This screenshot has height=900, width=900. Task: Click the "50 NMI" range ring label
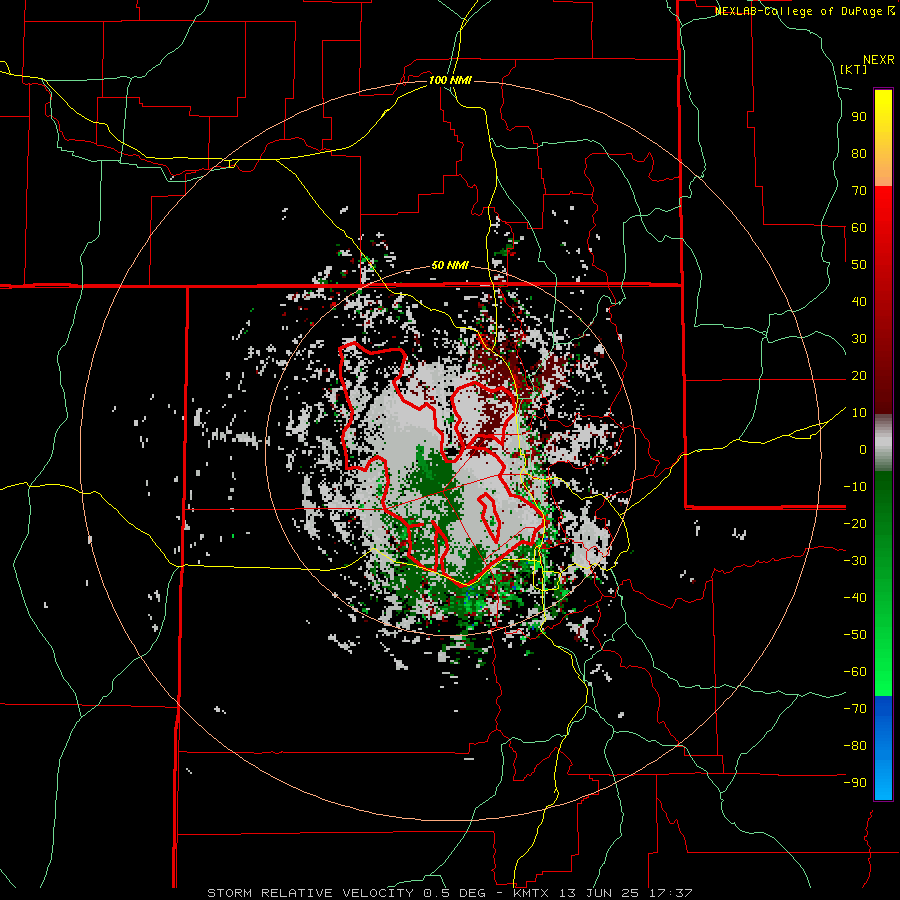[450, 265]
